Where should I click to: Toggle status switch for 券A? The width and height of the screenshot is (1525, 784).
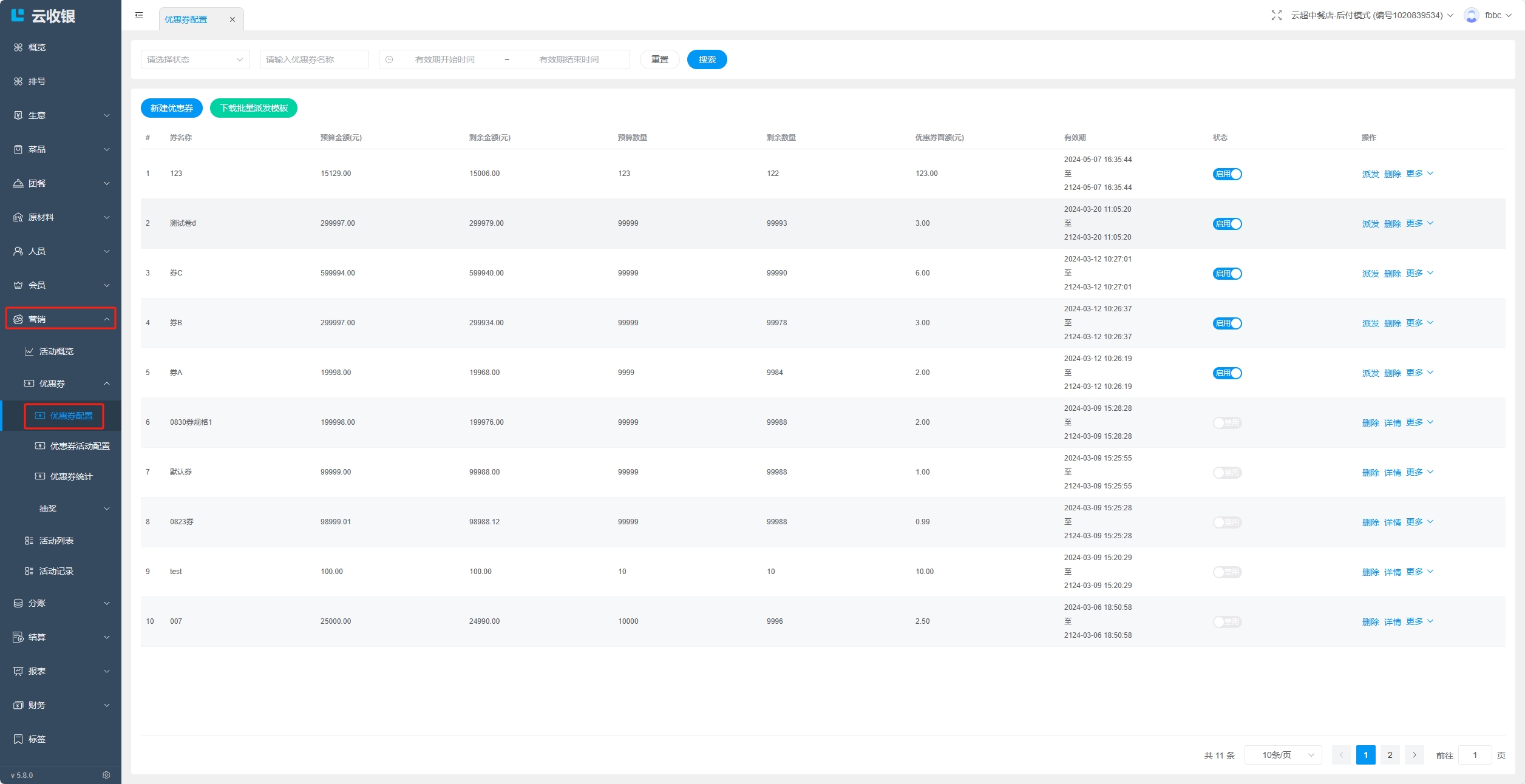(x=1227, y=373)
